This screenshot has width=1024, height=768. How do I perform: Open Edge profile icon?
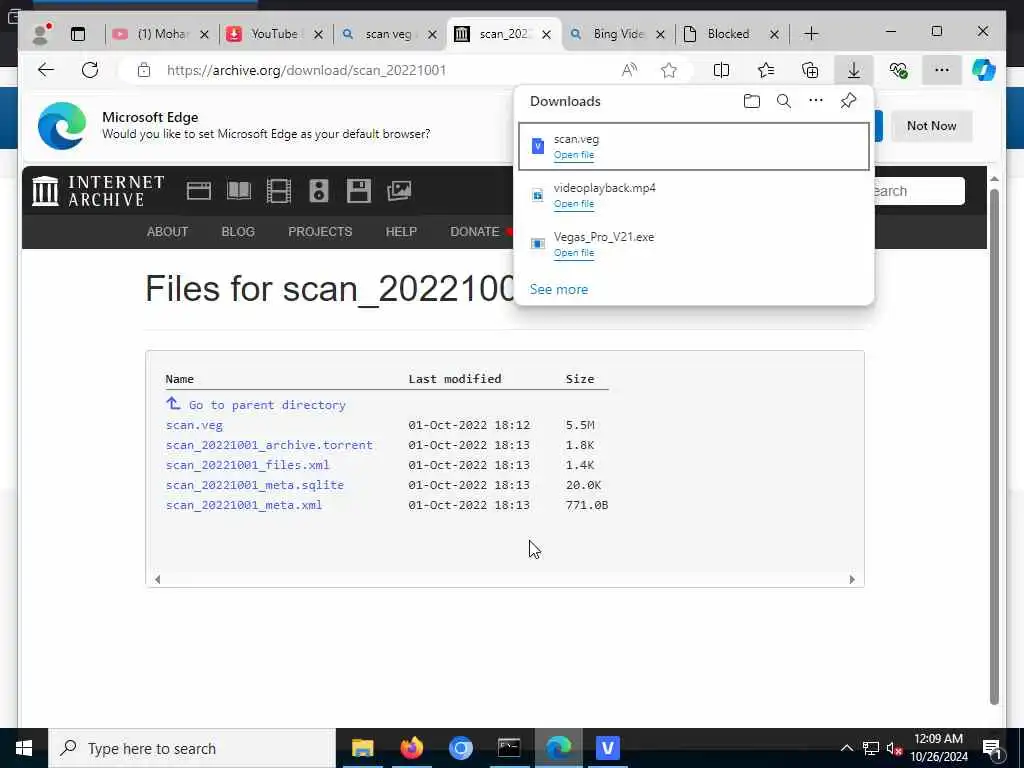coord(41,34)
